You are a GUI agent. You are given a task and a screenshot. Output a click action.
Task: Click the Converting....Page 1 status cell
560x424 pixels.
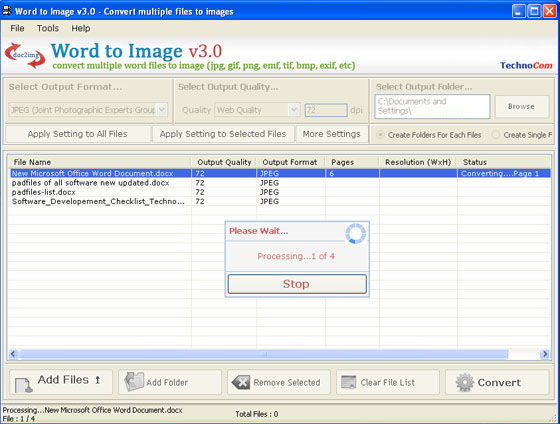point(504,173)
